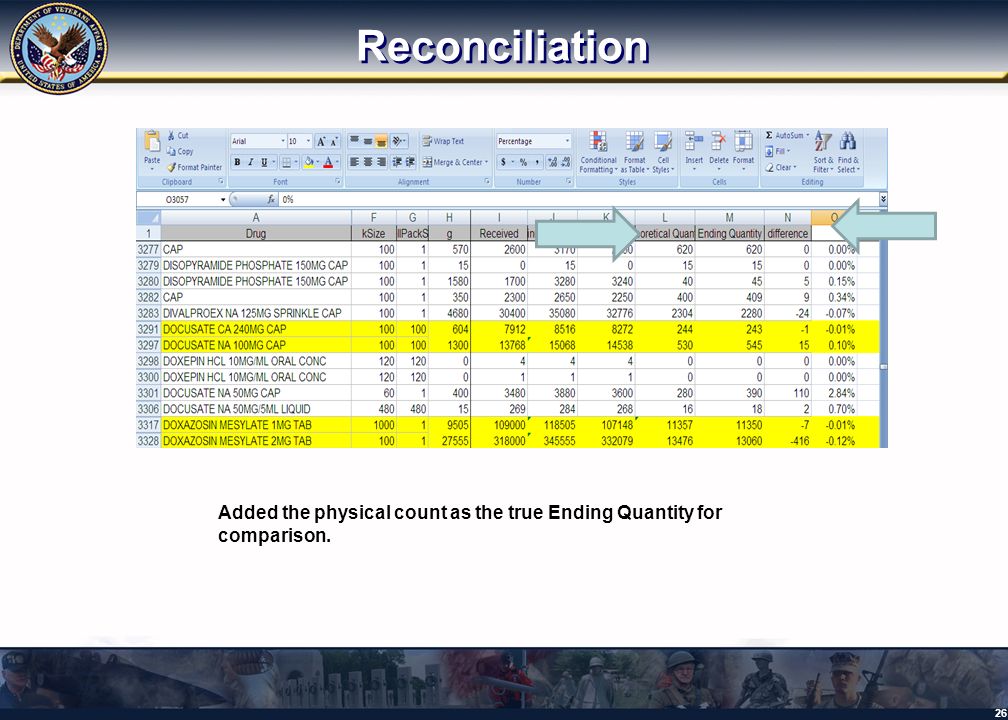This screenshot has height=720, width=1008.
Task: Expand the formula bar
Action: click(883, 199)
